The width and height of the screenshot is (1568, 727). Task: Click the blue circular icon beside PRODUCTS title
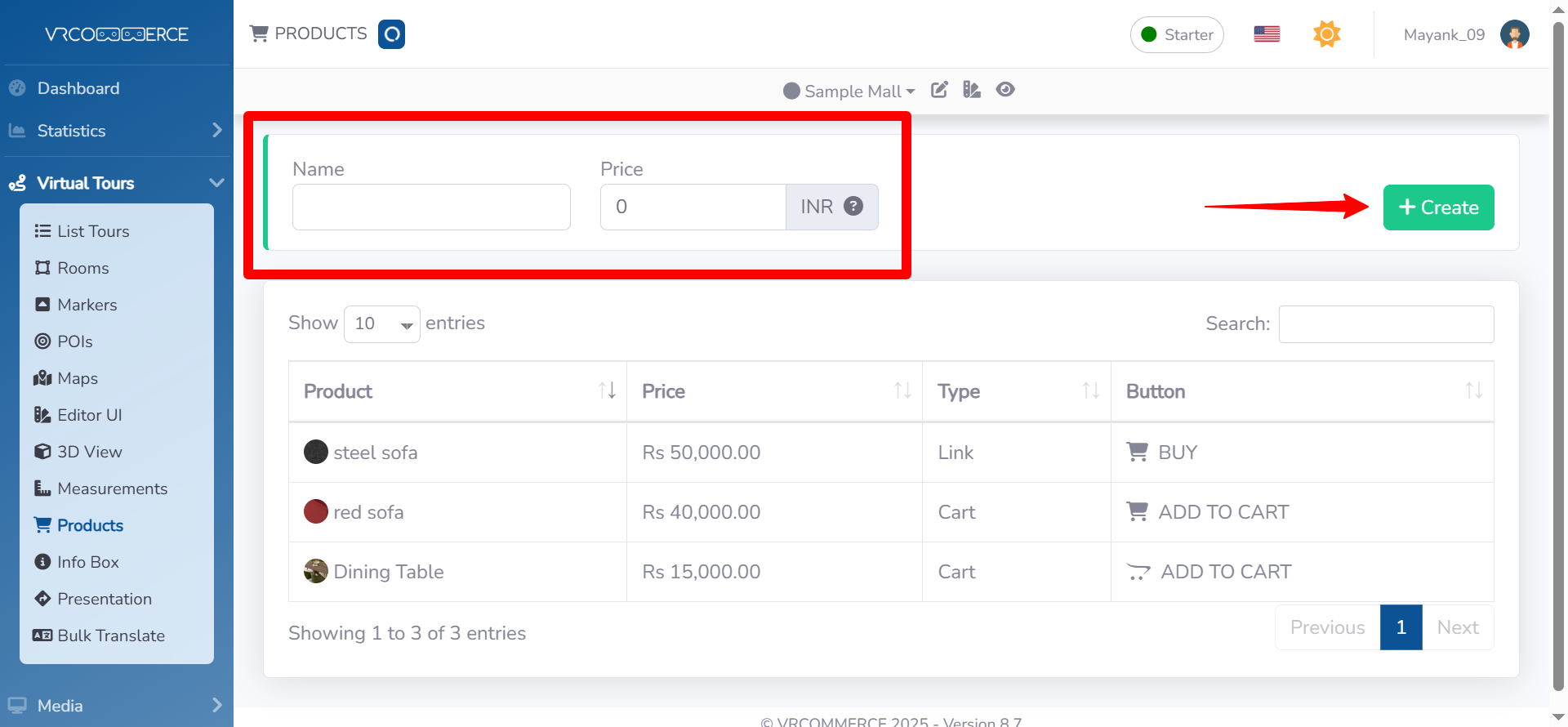(x=391, y=34)
